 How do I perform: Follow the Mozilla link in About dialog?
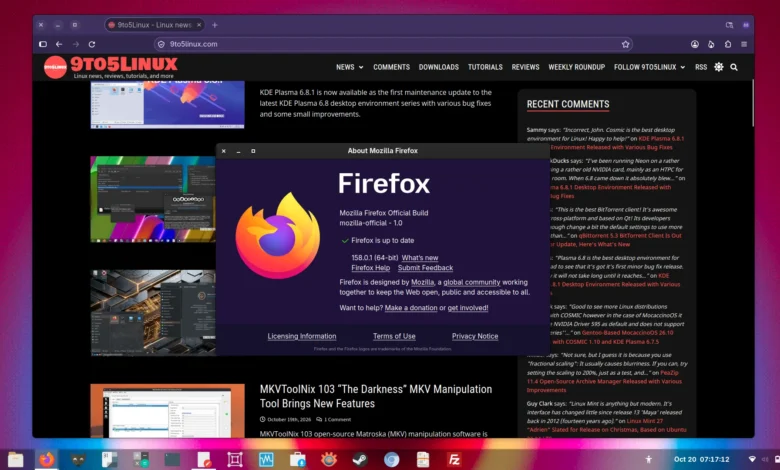pyautogui.click(x=422, y=282)
